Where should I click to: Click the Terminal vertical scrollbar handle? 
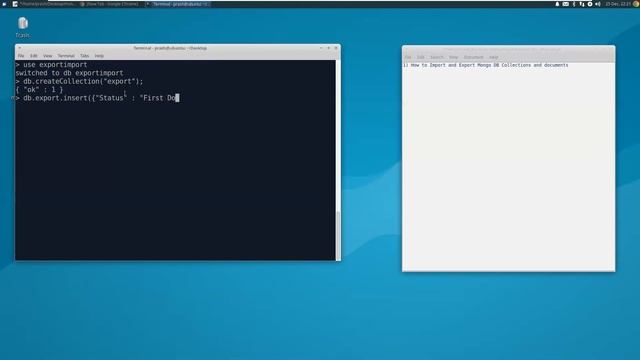[x=338, y=236]
